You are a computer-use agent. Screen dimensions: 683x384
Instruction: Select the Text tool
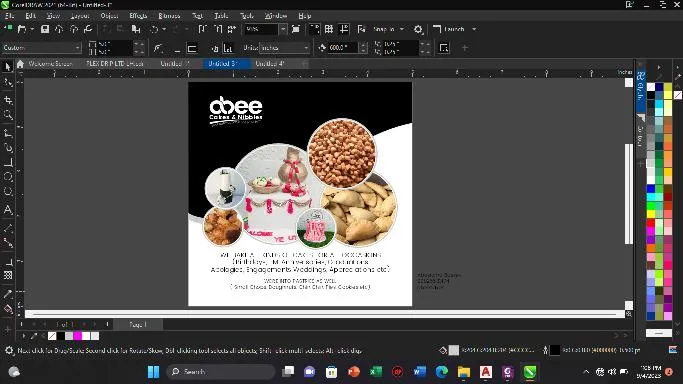point(7,209)
